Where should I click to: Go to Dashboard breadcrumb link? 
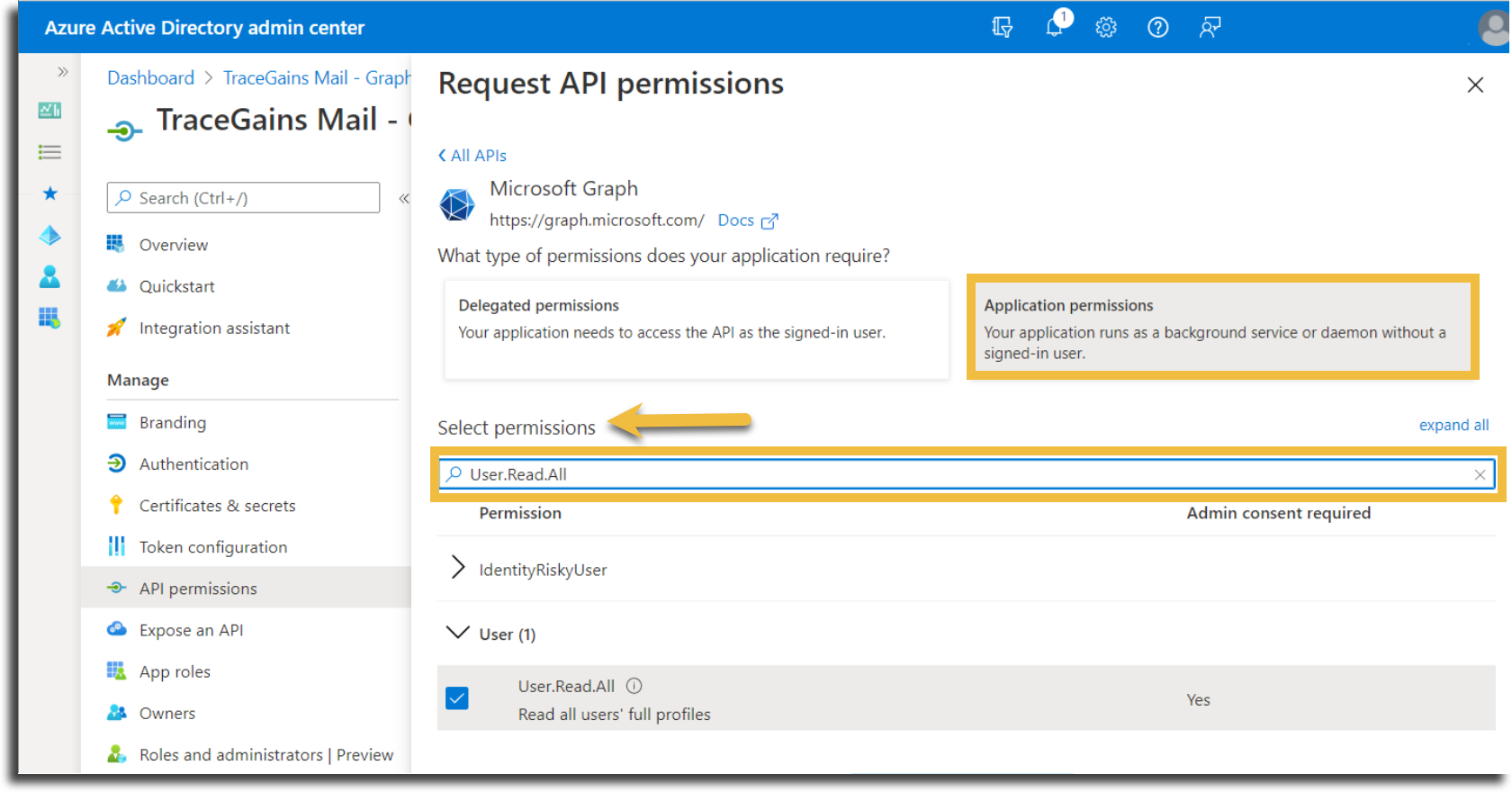(150, 78)
